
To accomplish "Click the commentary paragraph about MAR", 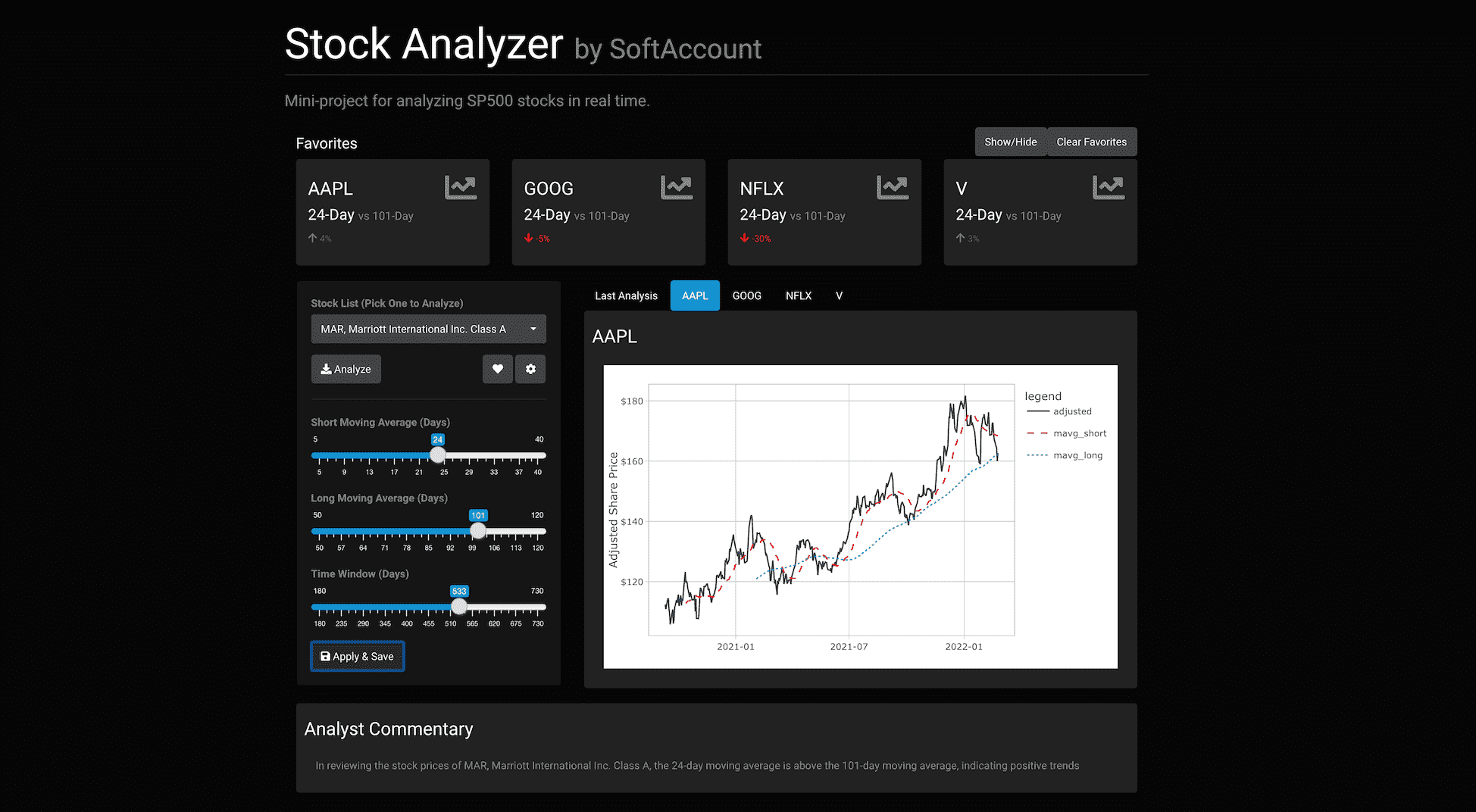I will point(697,766).
